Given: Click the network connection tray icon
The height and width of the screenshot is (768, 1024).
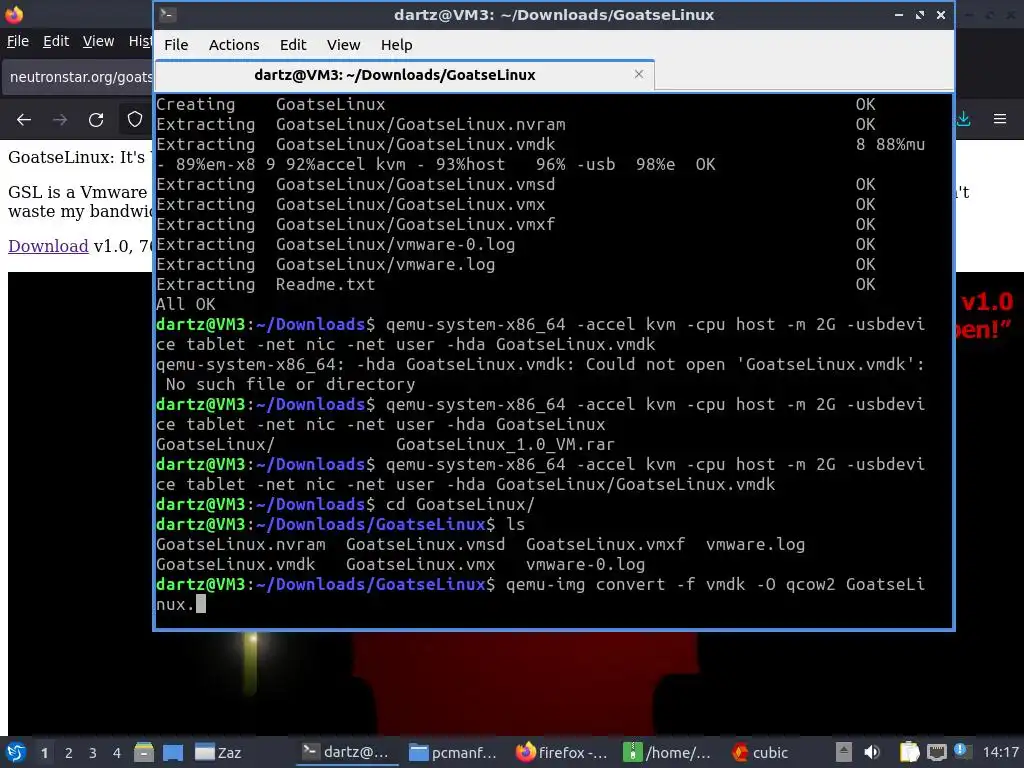Looking at the screenshot, I should click(936, 752).
